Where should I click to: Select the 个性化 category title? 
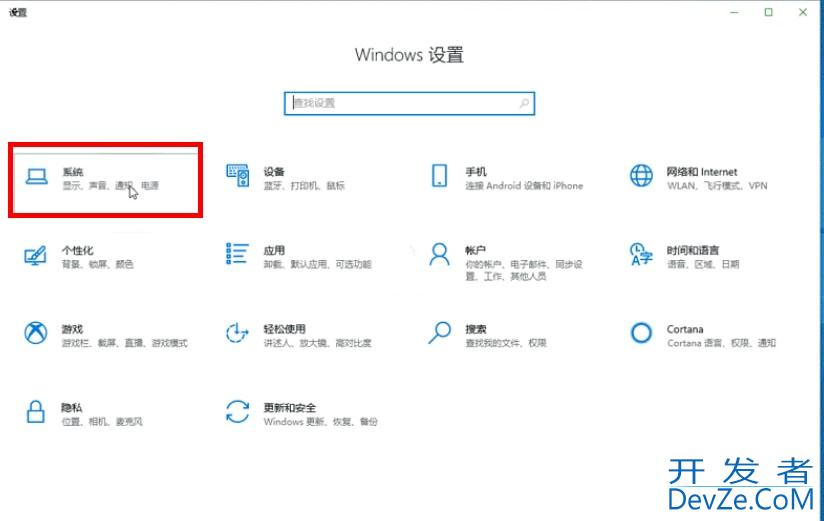coord(78,250)
